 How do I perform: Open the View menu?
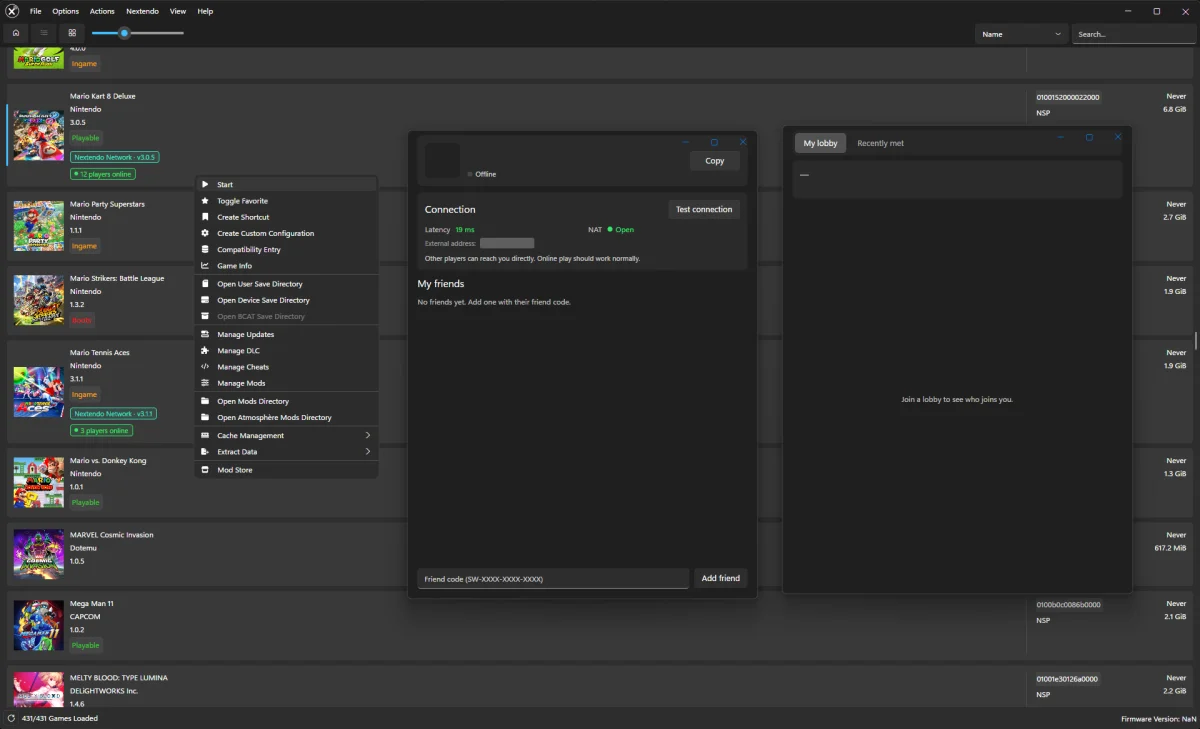[x=178, y=11]
